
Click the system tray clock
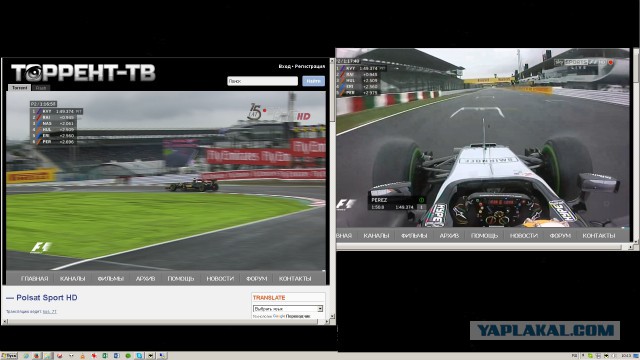[626, 356]
